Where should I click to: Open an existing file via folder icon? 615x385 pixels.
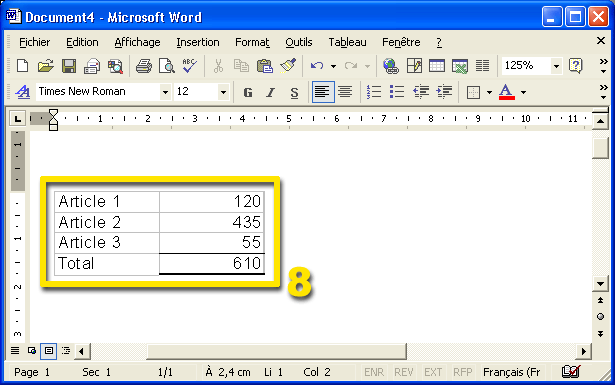click(45, 66)
